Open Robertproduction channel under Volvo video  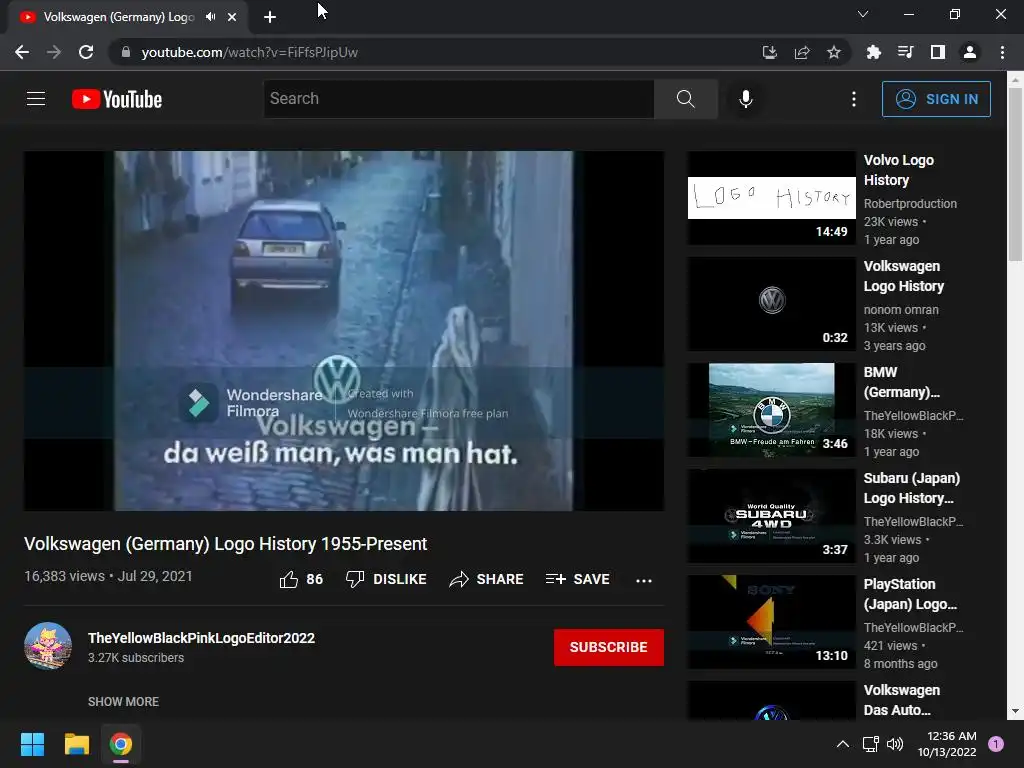[x=910, y=204]
